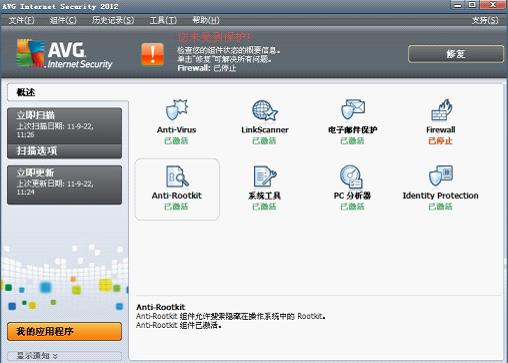Open the 文件(F) menu
The height and width of the screenshot is (363, 508).
coord(21,20)
